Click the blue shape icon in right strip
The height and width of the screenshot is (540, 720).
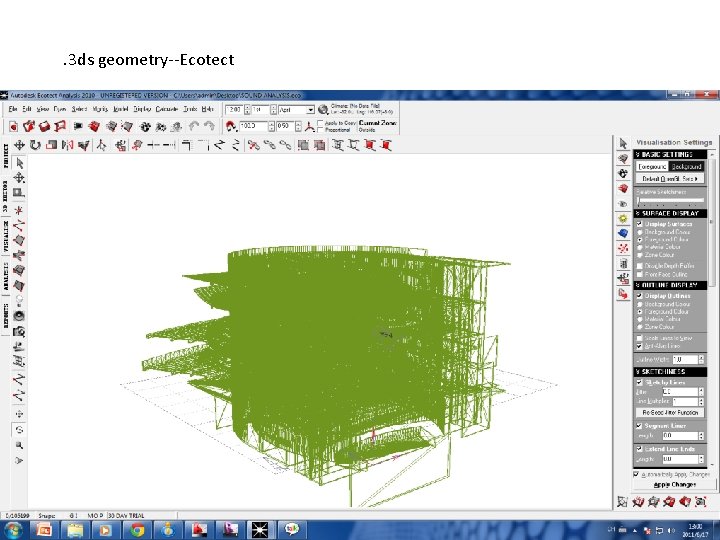coord(623,233)
